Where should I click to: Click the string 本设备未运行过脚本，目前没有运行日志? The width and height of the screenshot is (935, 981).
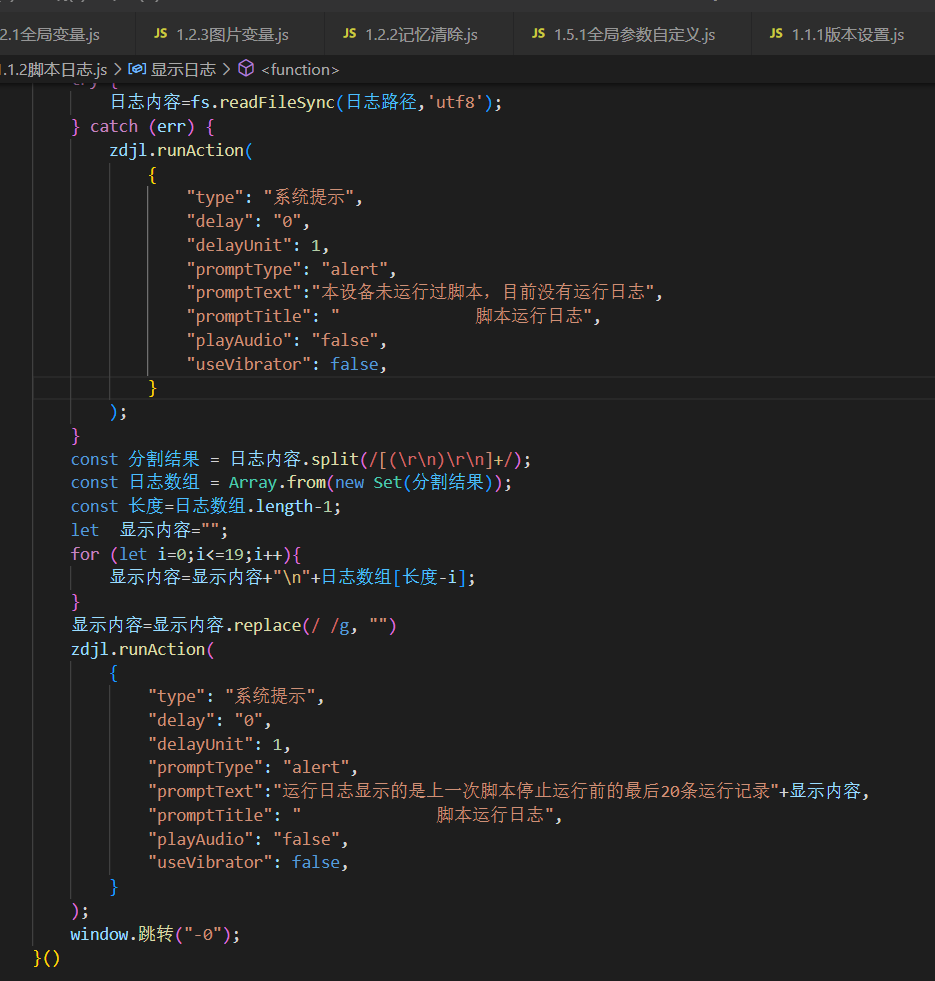(x=487, y=292)
